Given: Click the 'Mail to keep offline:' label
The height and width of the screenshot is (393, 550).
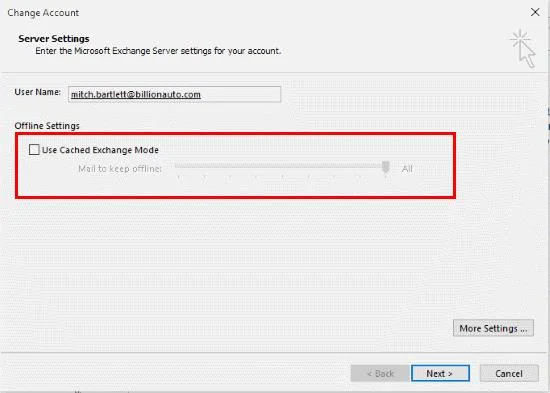Looking at the screenshot, I should [120, 169].
